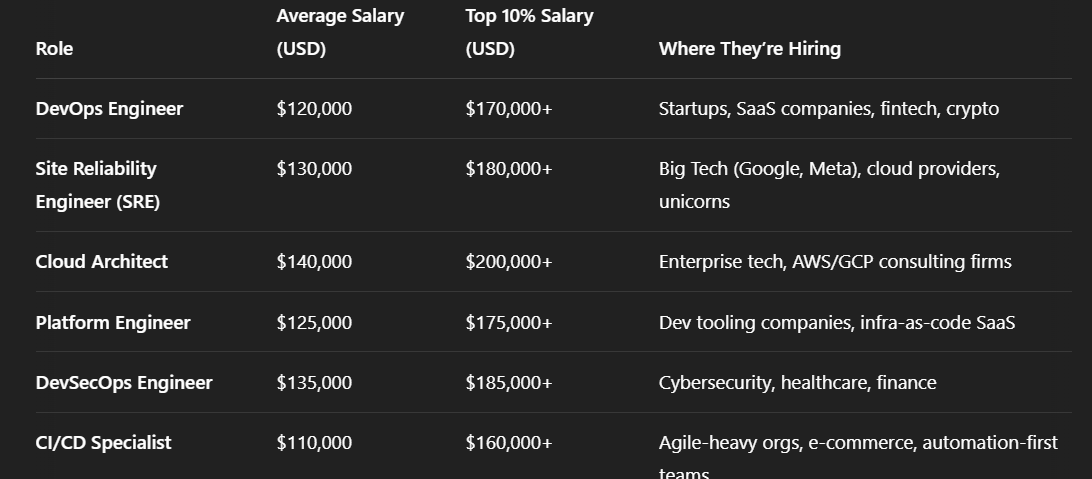Click the Cloud Architect role name

click(102, 262)
